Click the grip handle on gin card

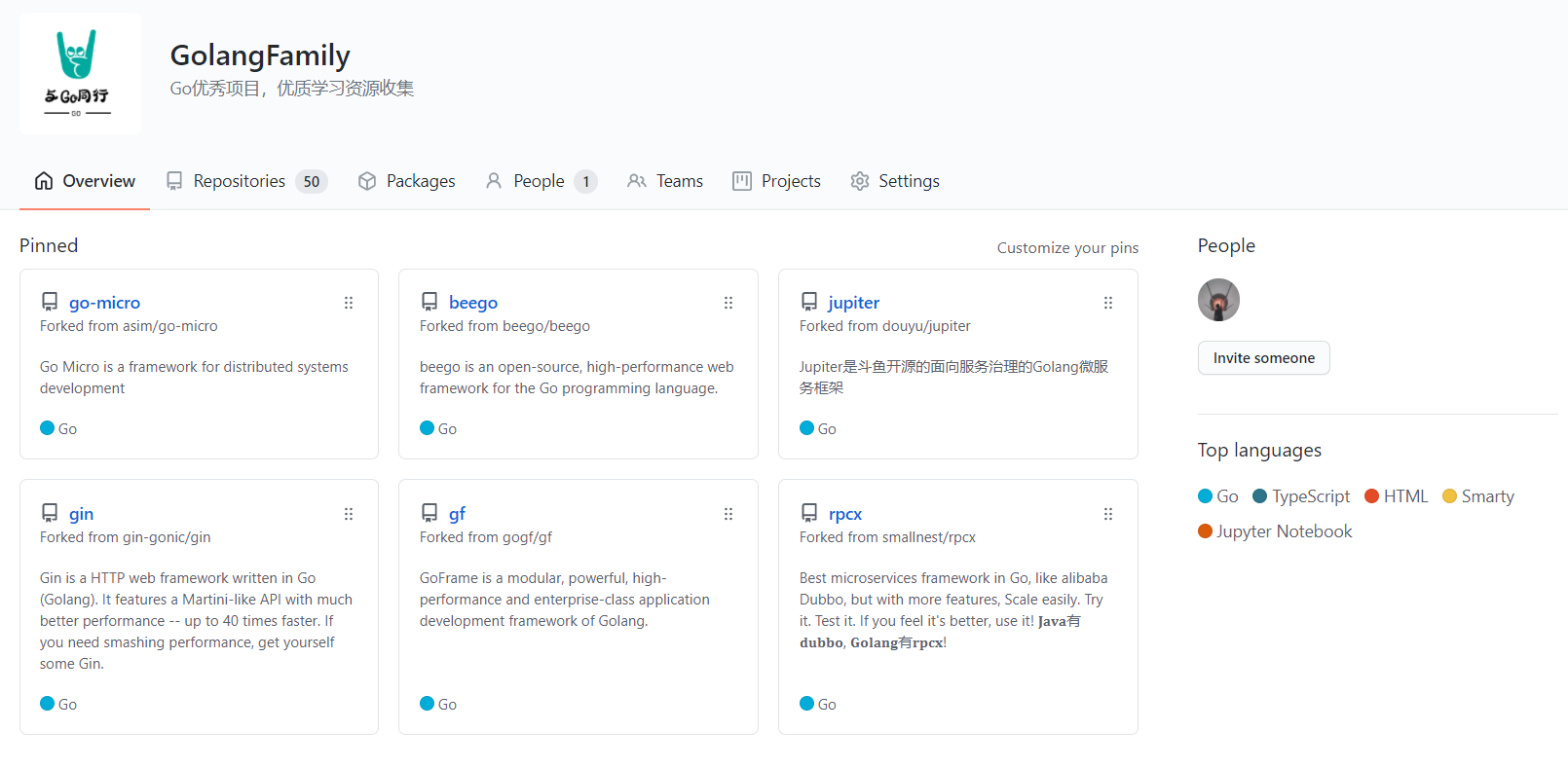pos(349,514)
